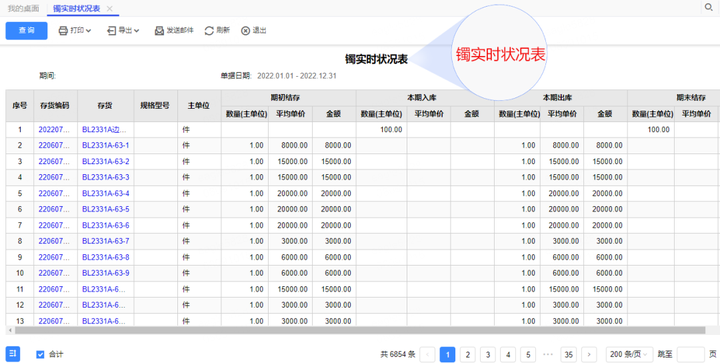Open the BL2331A边... 存货 link

[x=103, y=130]
